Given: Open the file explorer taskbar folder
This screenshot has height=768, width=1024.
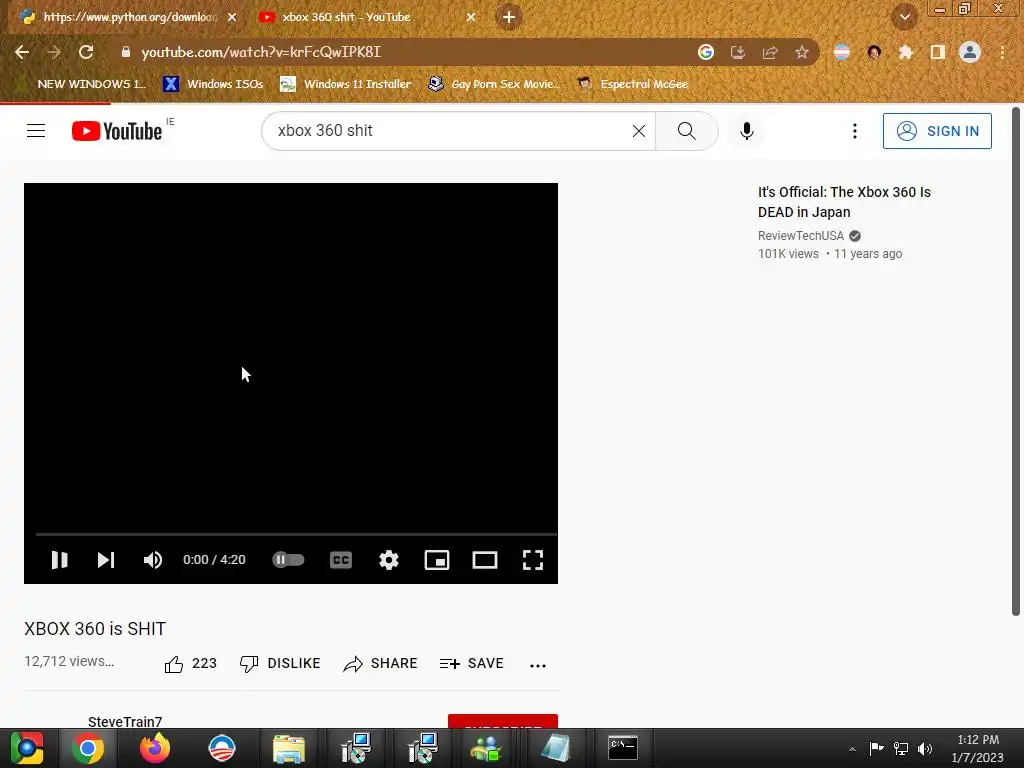Looking at the screenshot, I should point(289,748).
